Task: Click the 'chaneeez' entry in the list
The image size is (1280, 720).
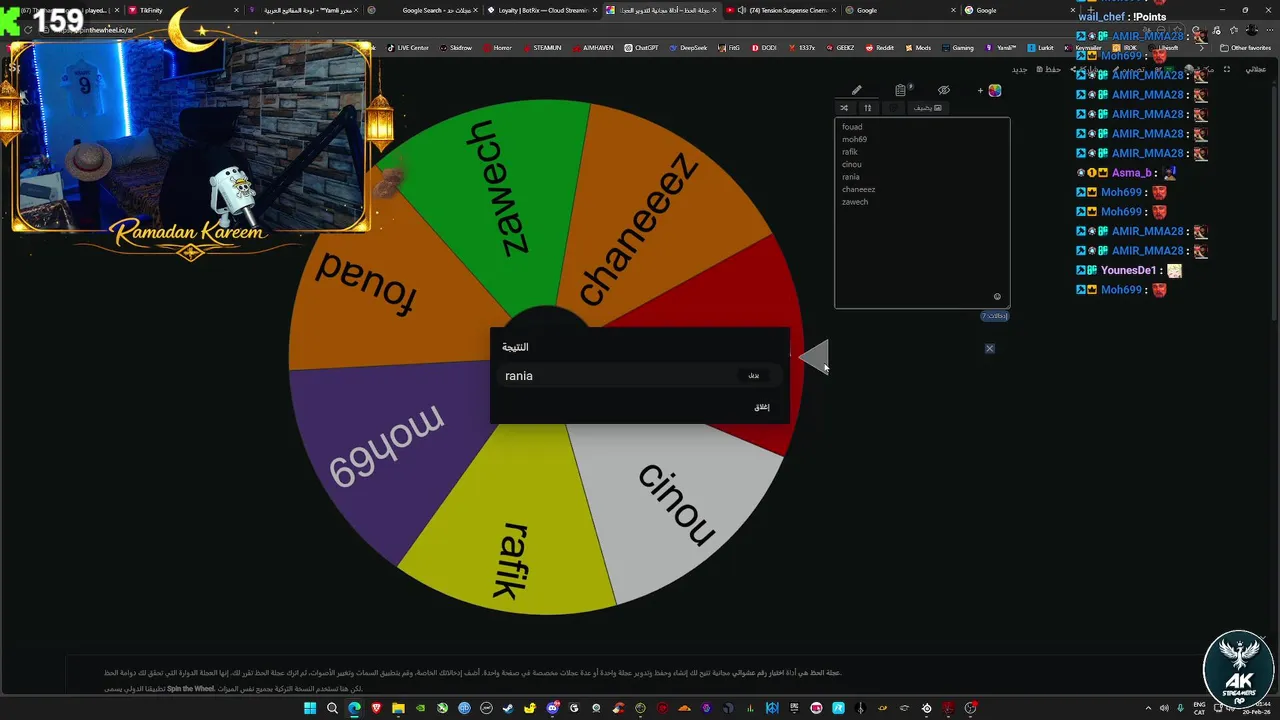Action: [858, 189]
